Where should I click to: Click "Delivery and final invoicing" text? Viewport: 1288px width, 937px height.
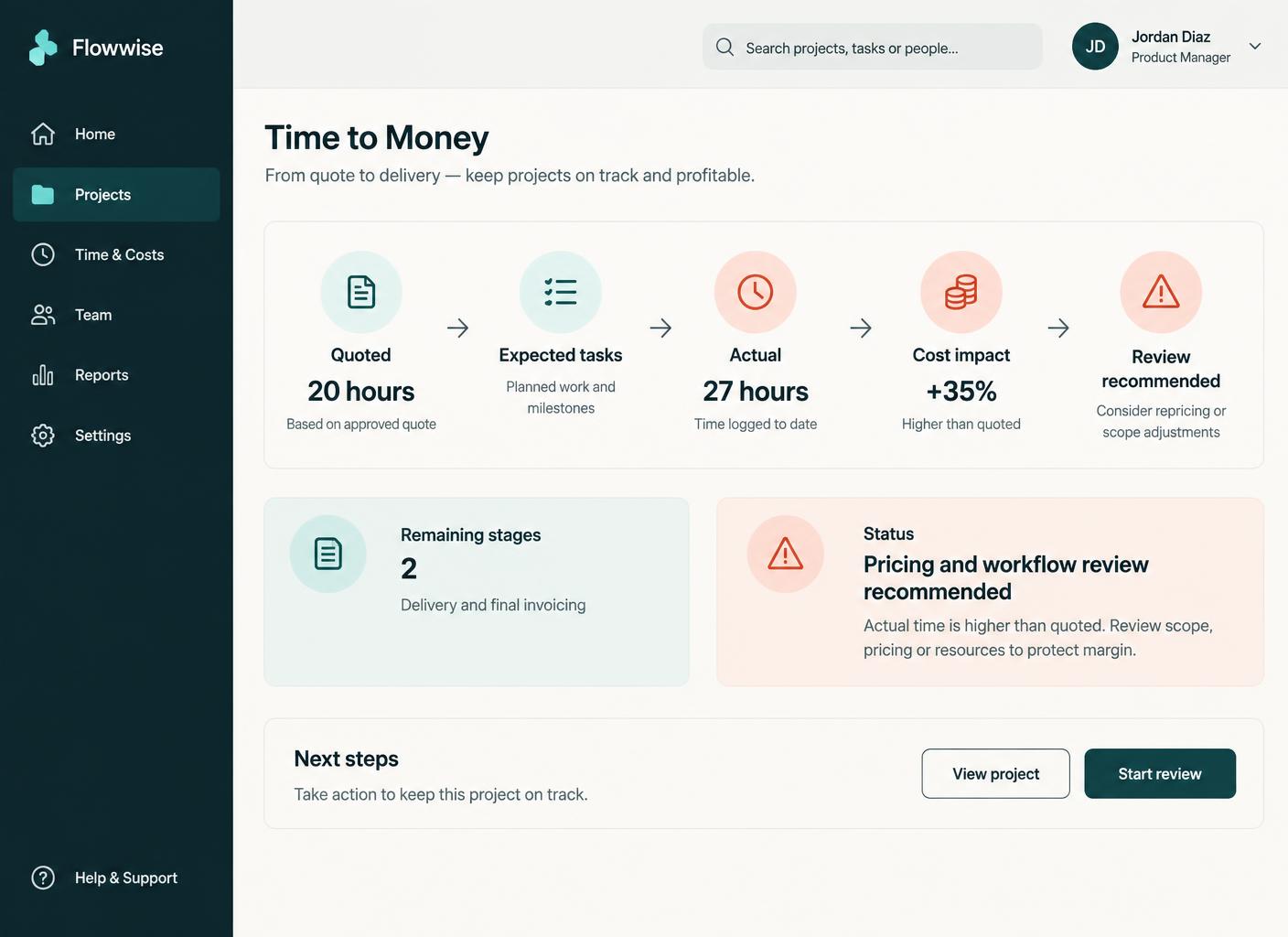point(493,605)
